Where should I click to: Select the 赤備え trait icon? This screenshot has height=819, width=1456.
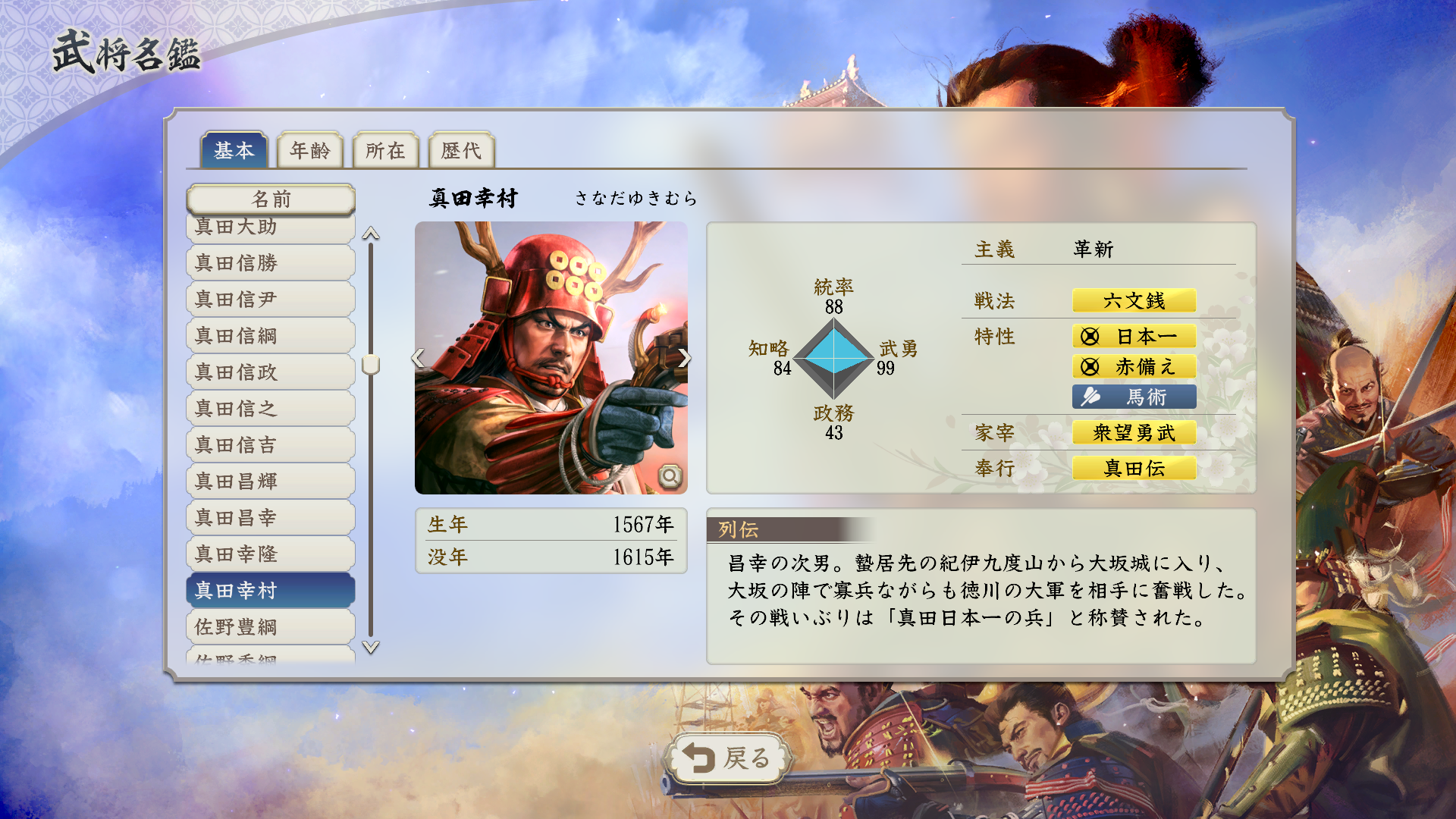(x=1090, y=367)
